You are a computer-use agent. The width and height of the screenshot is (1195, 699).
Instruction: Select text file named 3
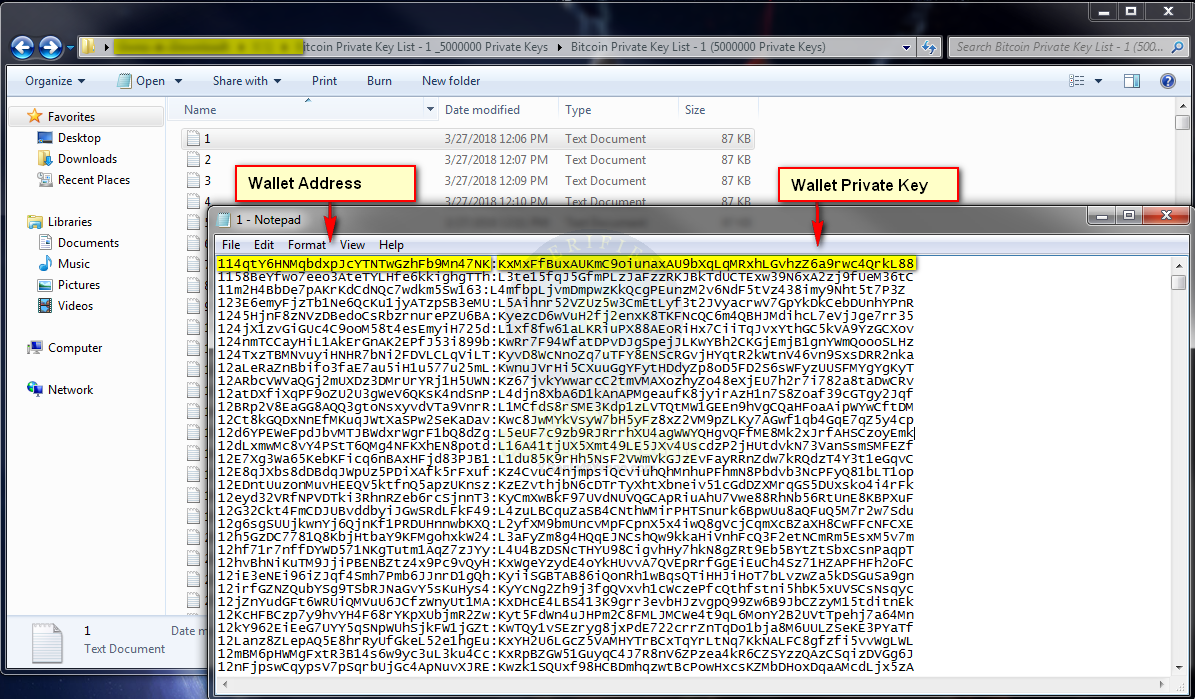point(468,181)
